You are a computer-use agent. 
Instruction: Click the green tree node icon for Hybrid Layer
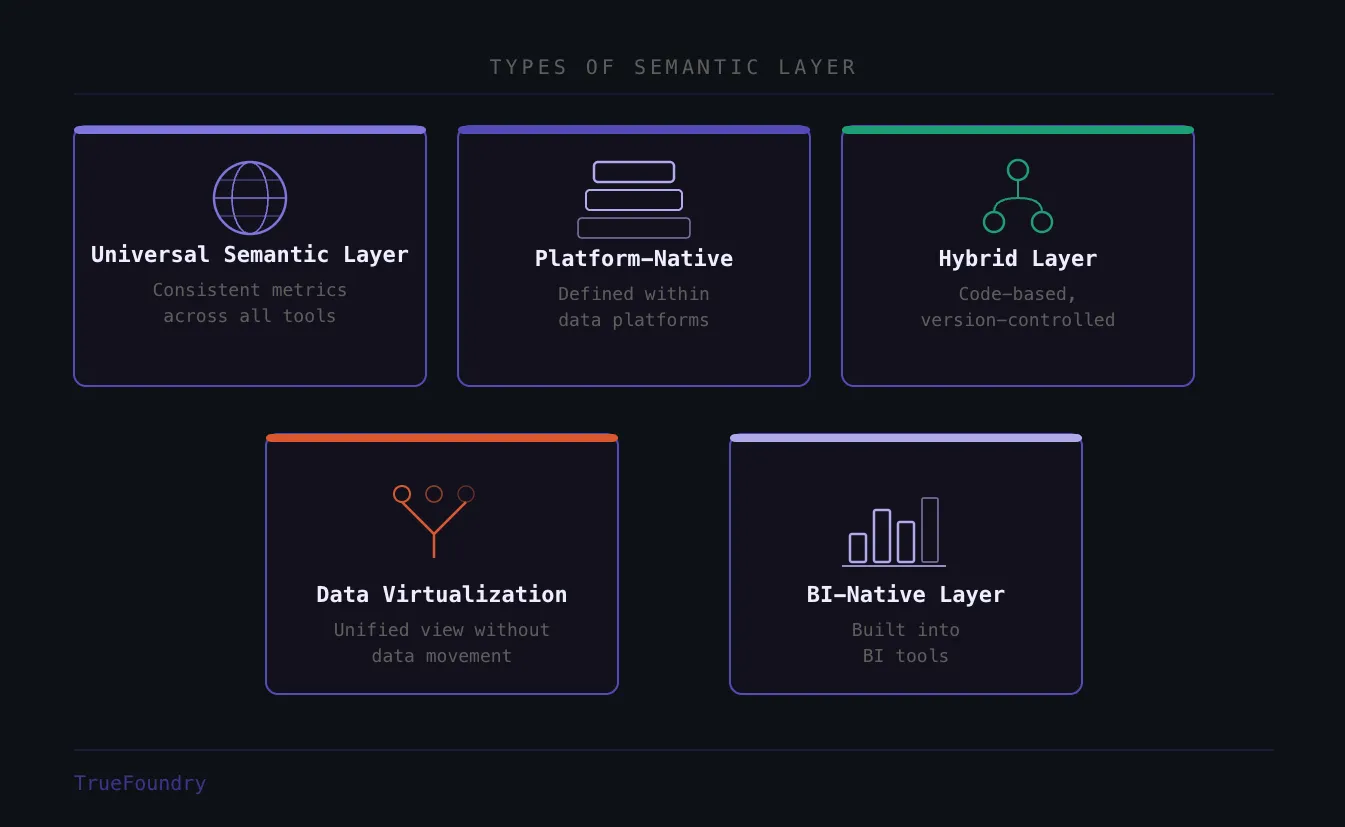[x=1018, y=196]
